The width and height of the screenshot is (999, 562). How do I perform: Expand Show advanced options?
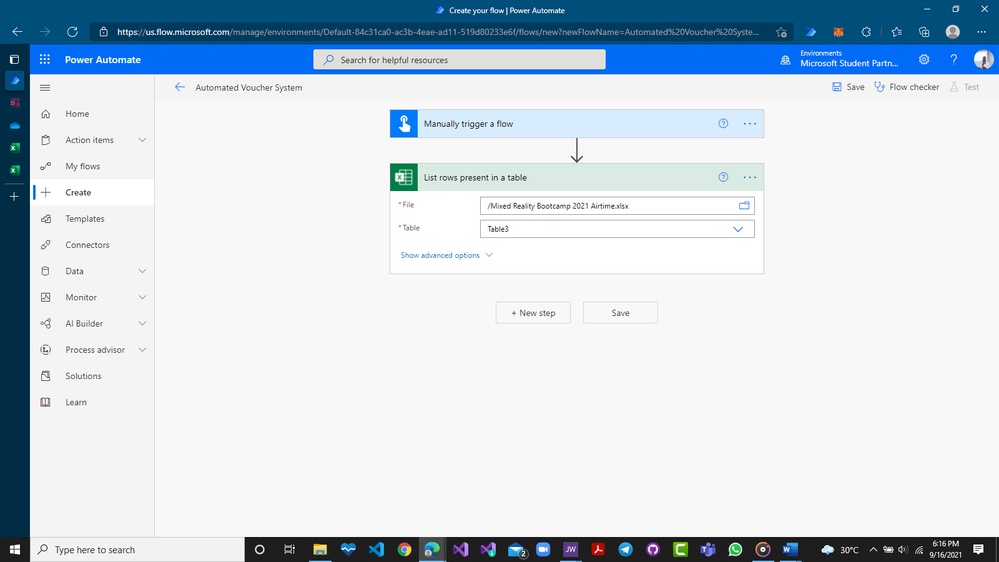click(x=446, y=255)
